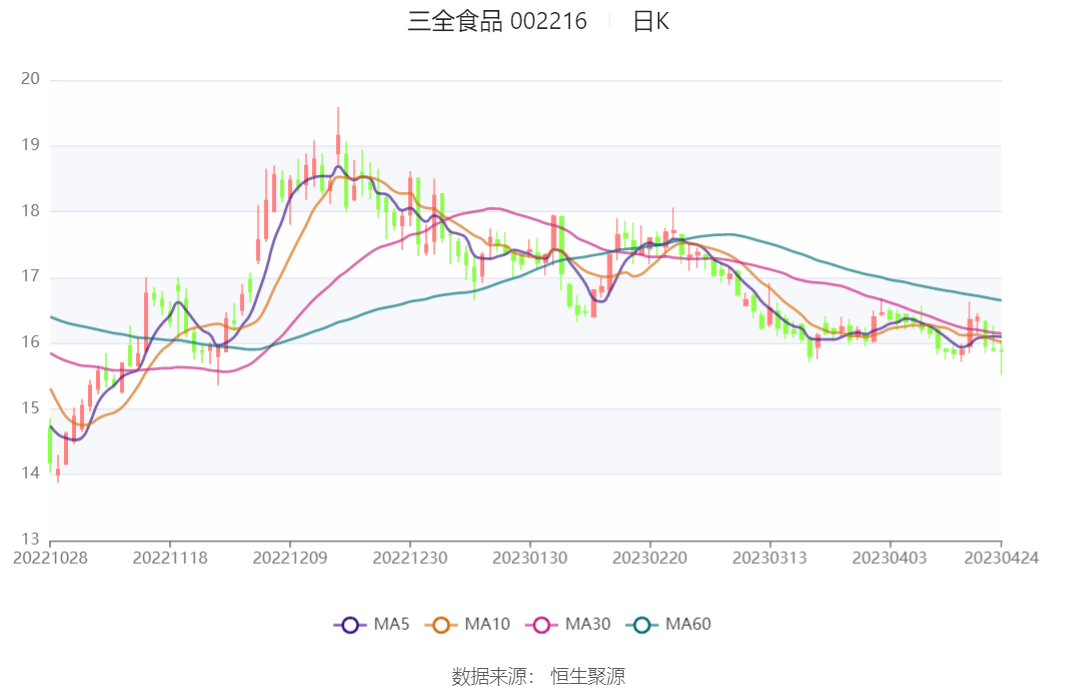Viewport: 1077px width, 689px height.
Task: Toggle the MA60 teal legend marker
Action: 642,625
